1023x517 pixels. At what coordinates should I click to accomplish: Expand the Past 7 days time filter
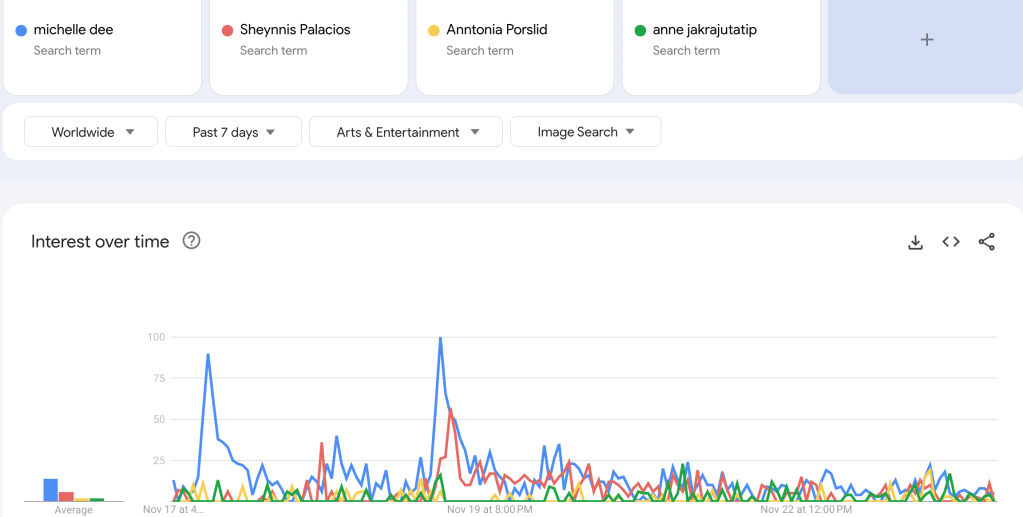(x=233, y=132)
